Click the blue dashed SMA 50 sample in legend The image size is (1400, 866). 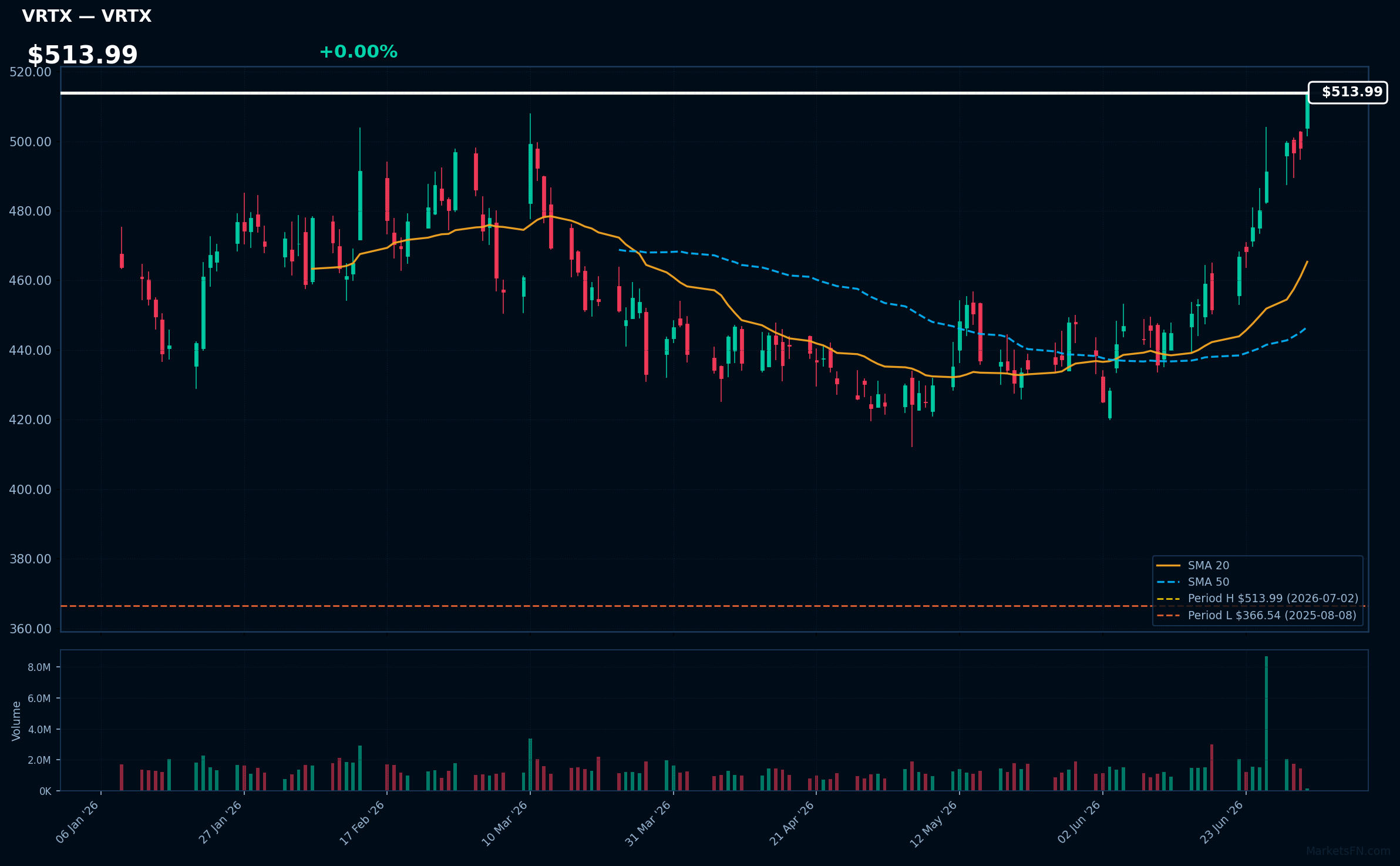[x=1168, y=582]
